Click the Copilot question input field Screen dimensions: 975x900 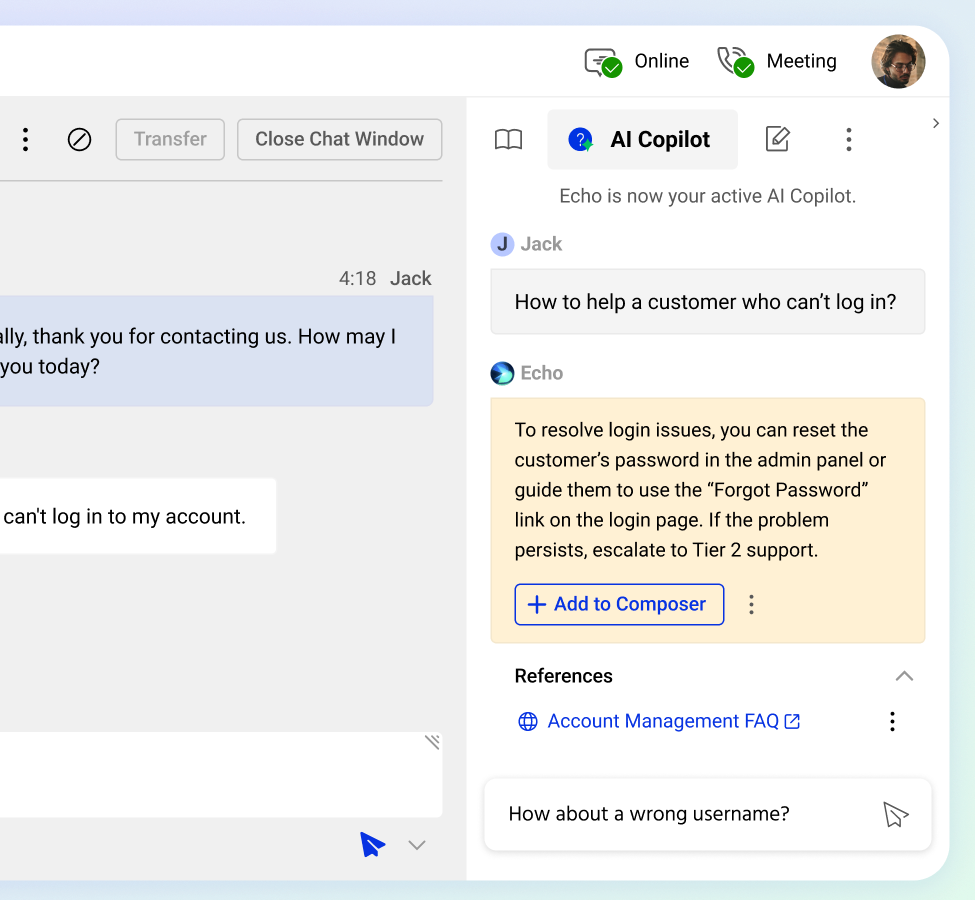[x=680, y=815]
